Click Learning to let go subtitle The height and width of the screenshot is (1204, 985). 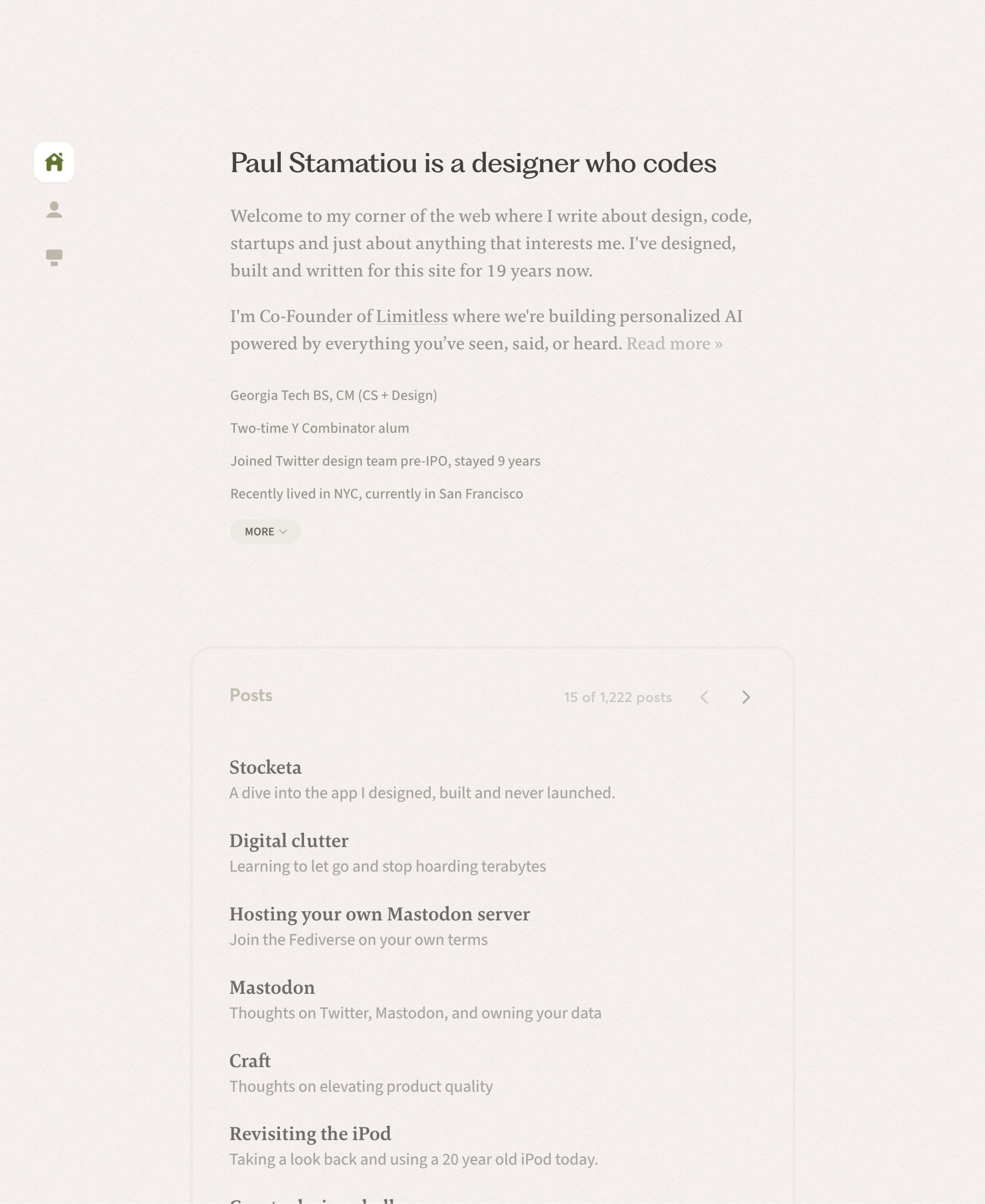(x=387, y=866)
